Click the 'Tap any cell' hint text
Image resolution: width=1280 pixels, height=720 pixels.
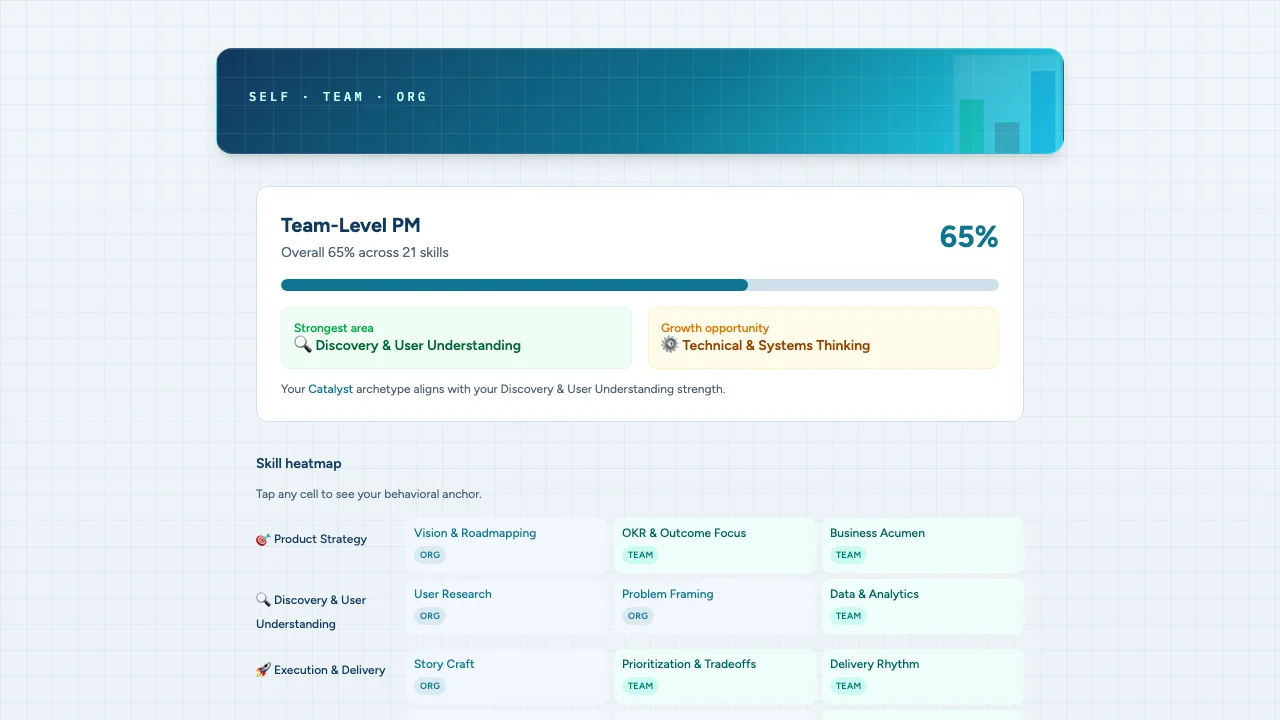pyautogui.click(x=369, y=494)
